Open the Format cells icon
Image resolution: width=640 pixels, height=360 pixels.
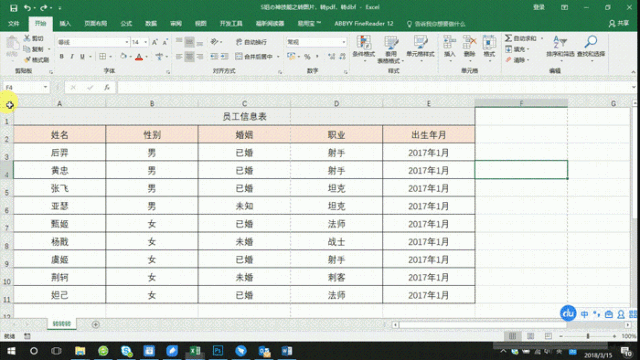click(489, 42)
